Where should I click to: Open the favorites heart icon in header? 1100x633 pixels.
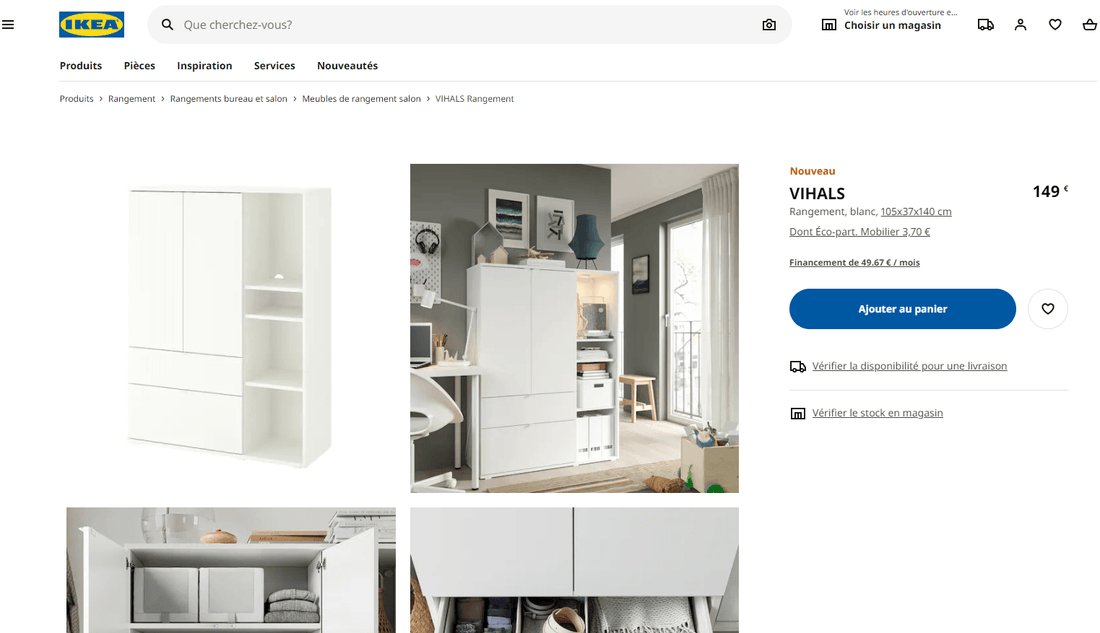1055,24
